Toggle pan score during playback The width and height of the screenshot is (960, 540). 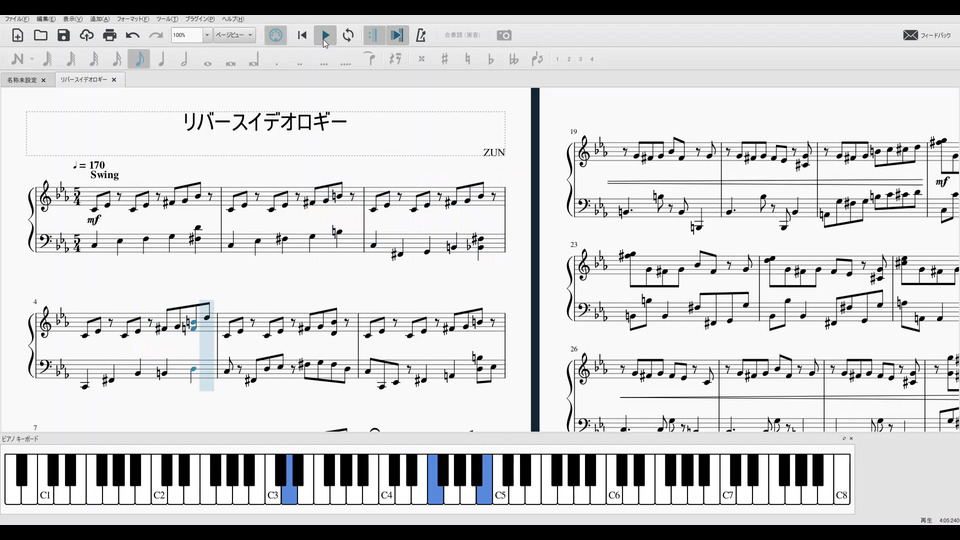click(397, 36)
